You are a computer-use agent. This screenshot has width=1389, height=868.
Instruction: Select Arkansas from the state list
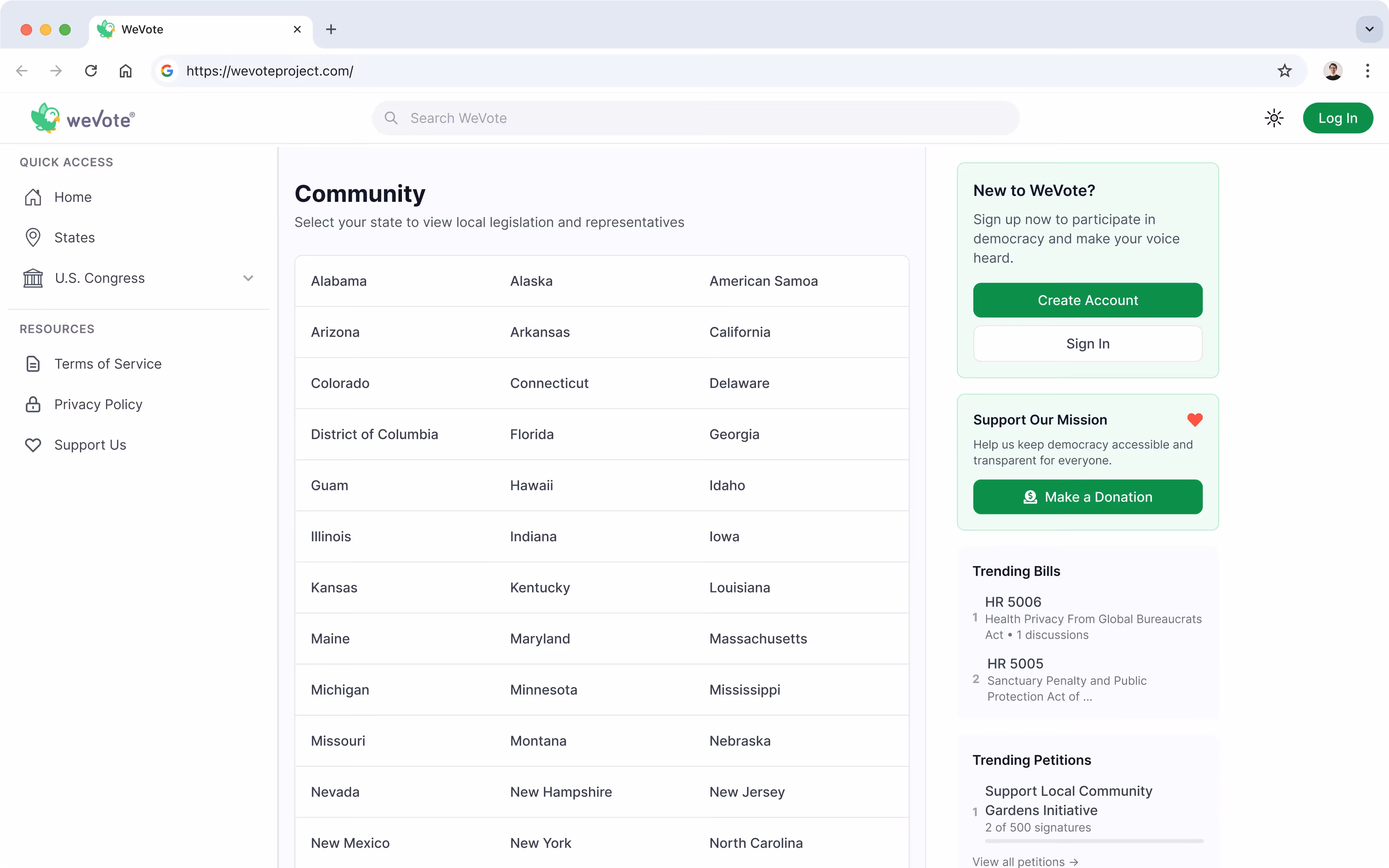tap(540, 332)
